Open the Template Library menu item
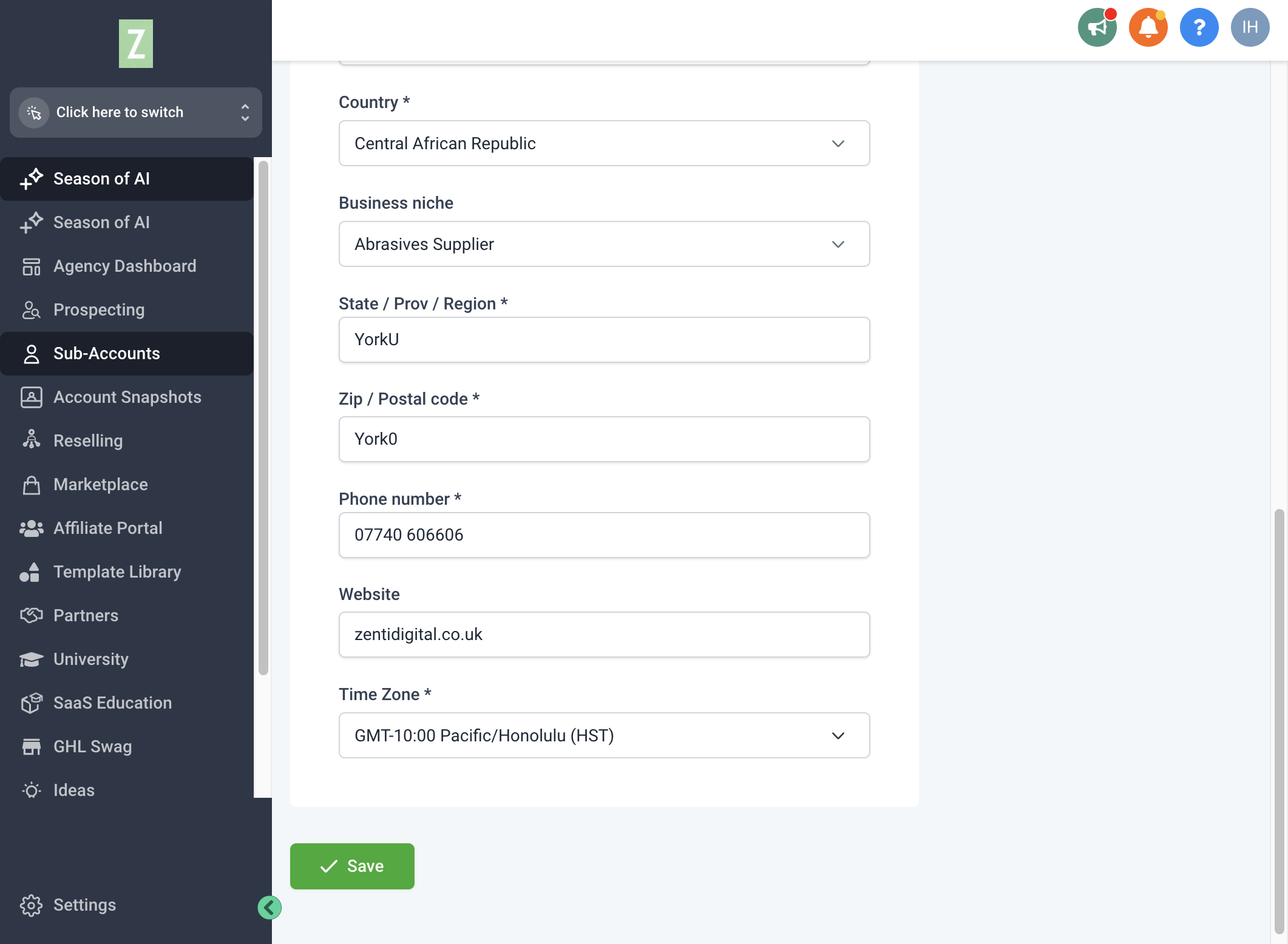Viewport: 1288px width, 944px height. pyautogui.click(x=127, y=572)
